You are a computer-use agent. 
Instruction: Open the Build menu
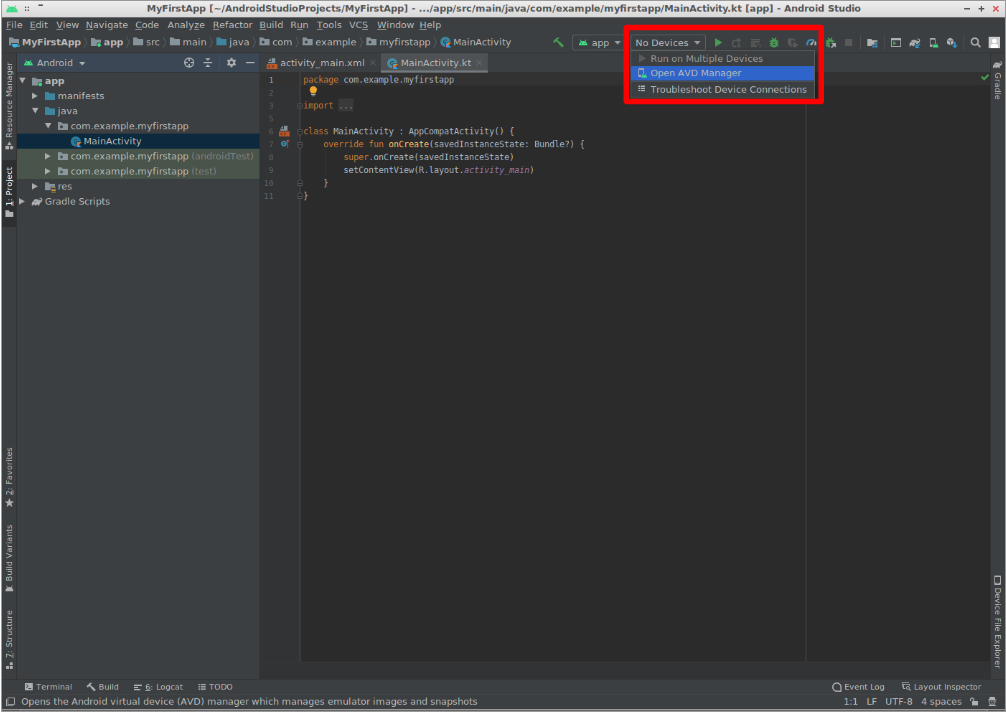271,25
